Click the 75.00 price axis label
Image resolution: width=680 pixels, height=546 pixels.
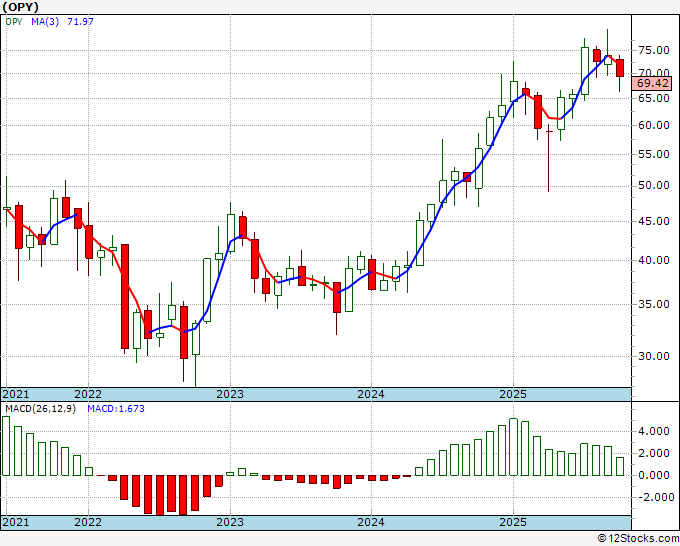pyautogui.click(x=654, y=50)
